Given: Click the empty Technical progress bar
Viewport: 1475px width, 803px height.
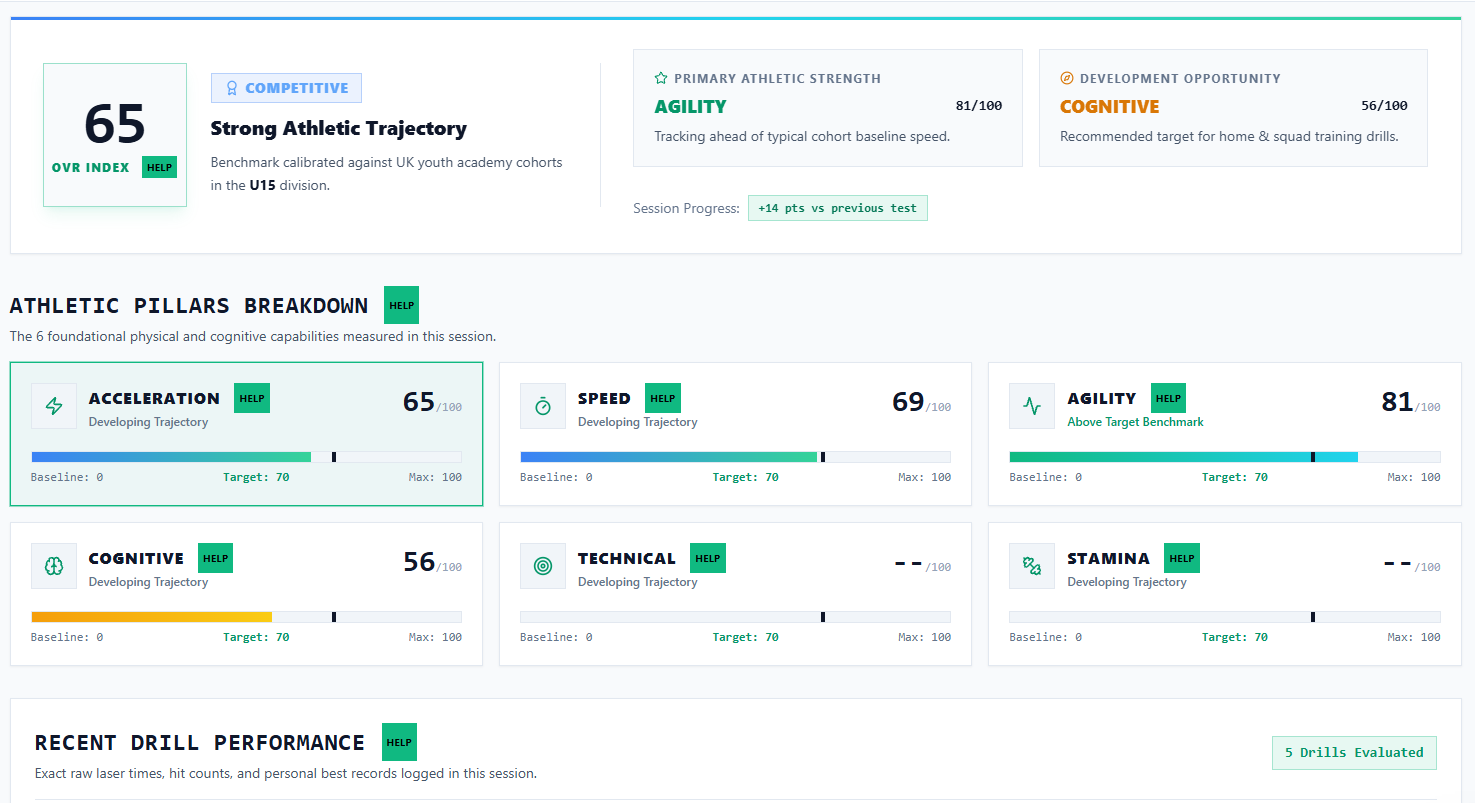Looking at the screenshot, I should [x=735, y=617].
